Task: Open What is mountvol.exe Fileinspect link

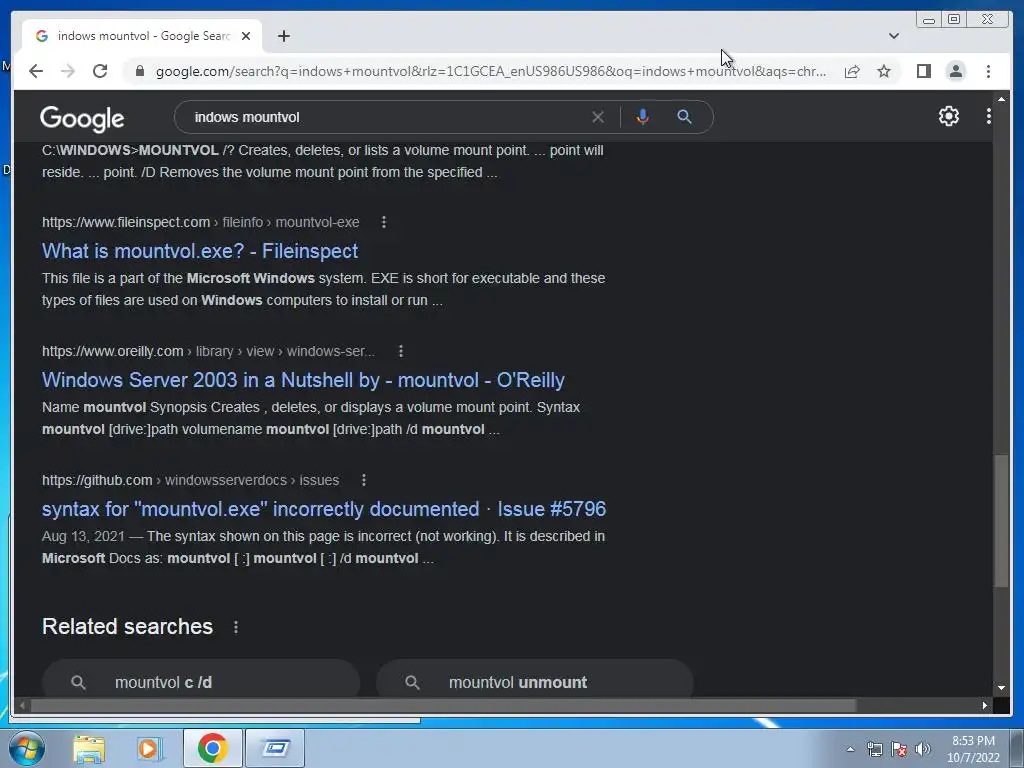Action: [200, 251]
